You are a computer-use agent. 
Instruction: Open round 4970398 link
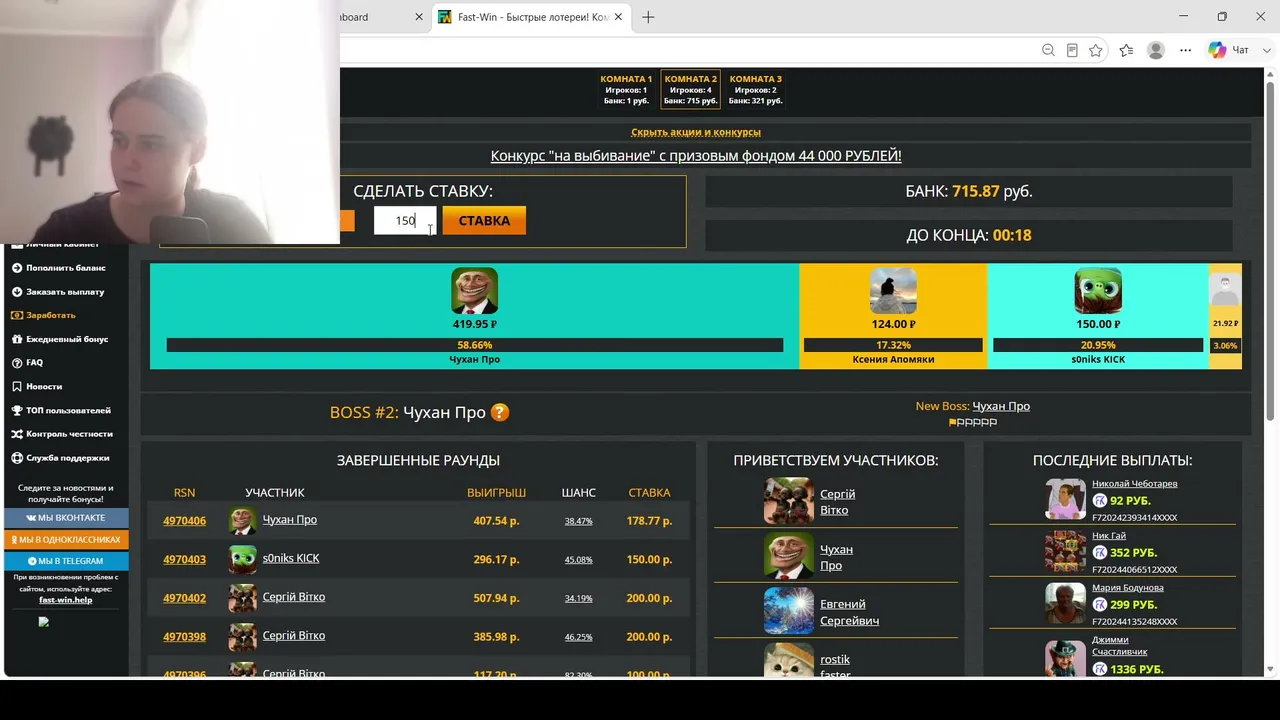coord(185,637)
